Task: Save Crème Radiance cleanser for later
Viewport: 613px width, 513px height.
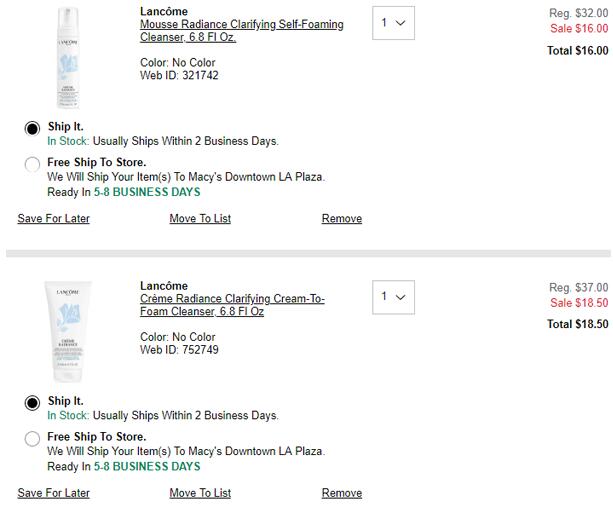Action: point(54,493)
